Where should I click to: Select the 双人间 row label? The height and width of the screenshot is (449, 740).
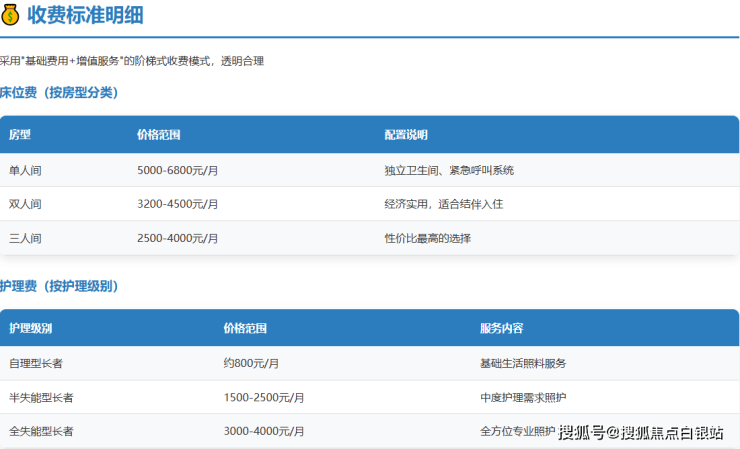pos(25,204)
